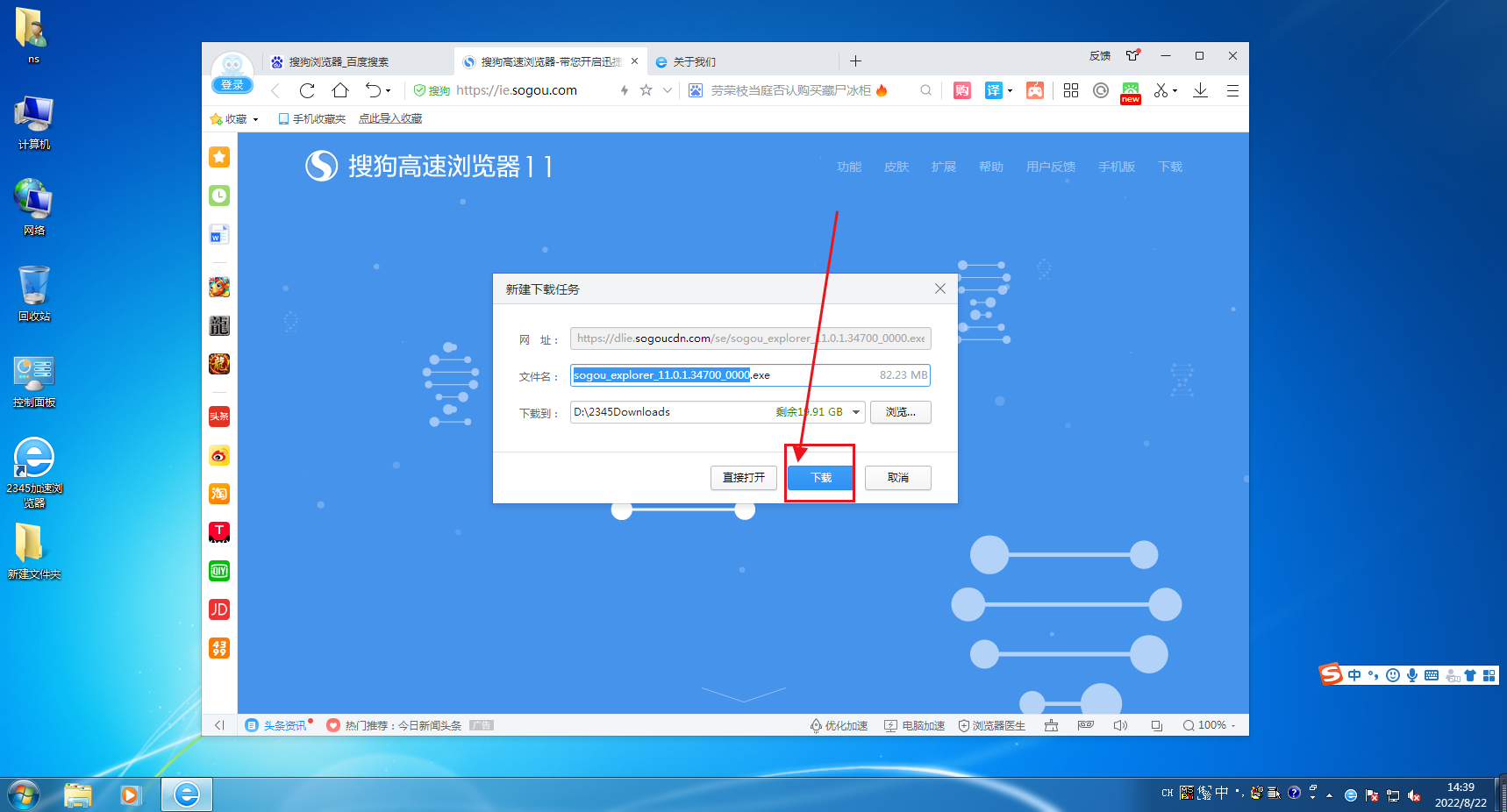
Task: Reload the page with refresh icon
Action: (x=307, y=90)
